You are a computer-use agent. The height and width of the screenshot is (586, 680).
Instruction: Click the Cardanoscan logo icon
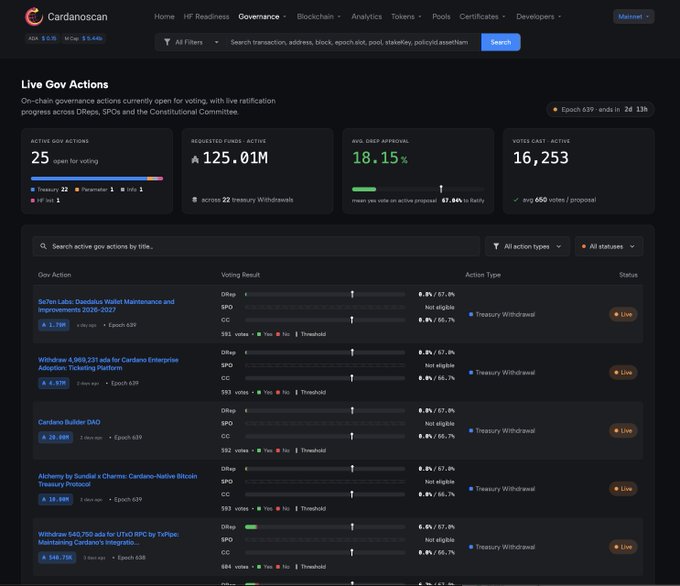[x=33, y=17]
